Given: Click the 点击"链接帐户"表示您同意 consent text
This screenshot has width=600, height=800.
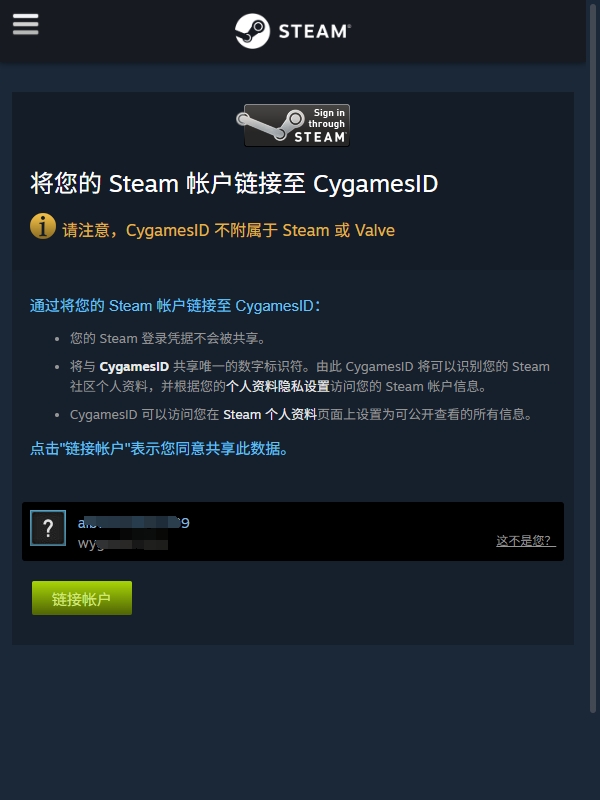Looking at the screenshot, I should tap(159, 448).
